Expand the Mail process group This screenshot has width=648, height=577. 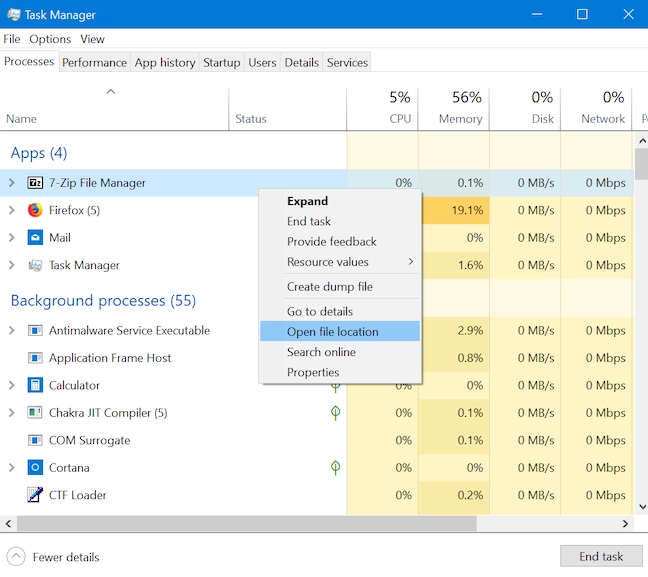click(12, 238)
